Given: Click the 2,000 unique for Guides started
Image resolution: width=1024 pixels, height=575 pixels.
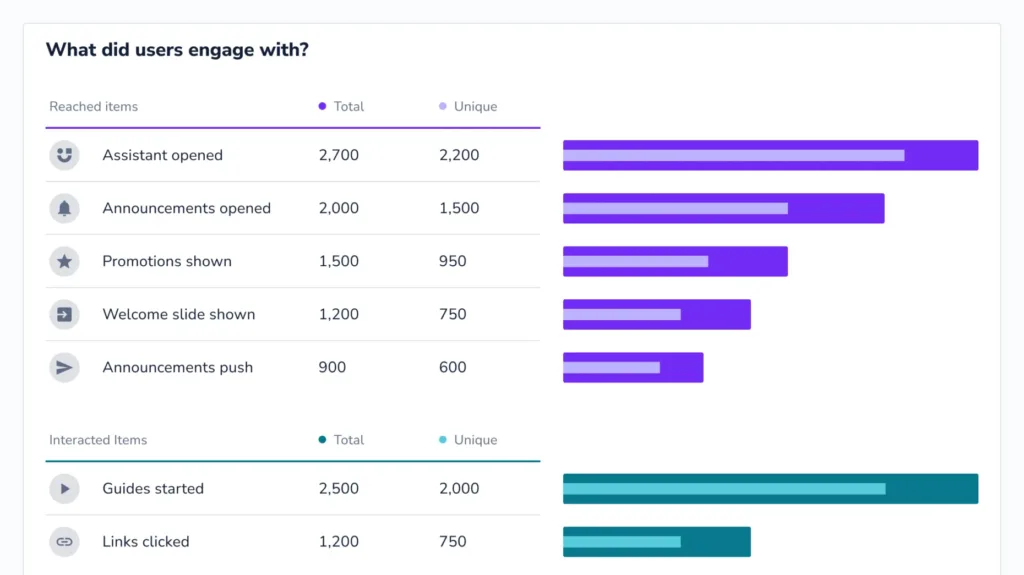Looking at the screenshot, I should pos(459,489).
